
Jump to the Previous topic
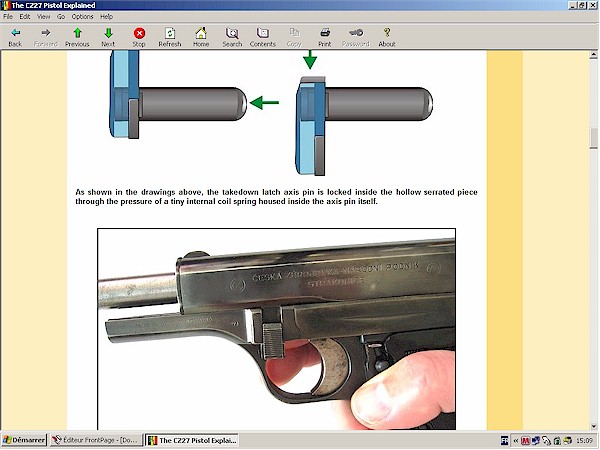click(x=77, y=38)
